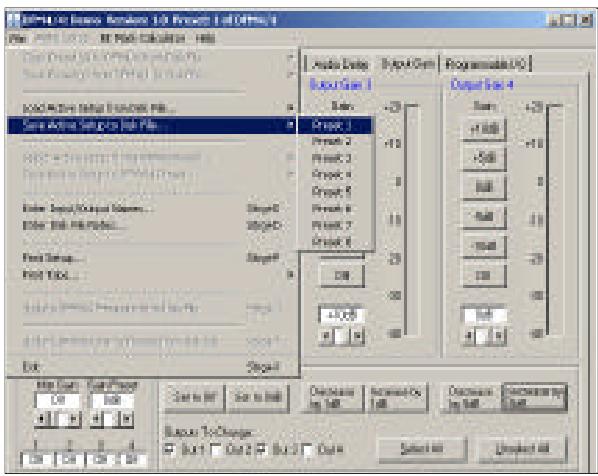Click the application icon in title bar

(x=14, y=20)
